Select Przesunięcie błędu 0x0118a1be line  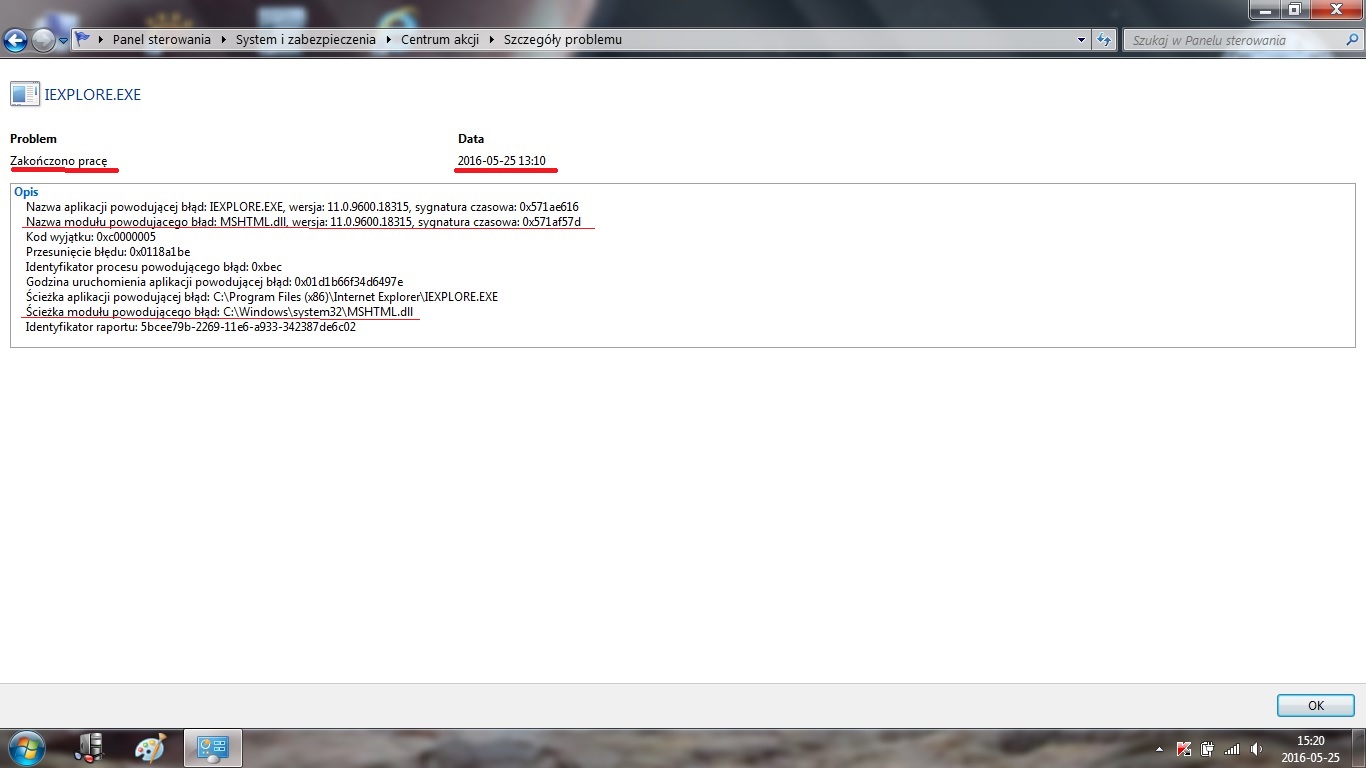click(x=108, y=251)
